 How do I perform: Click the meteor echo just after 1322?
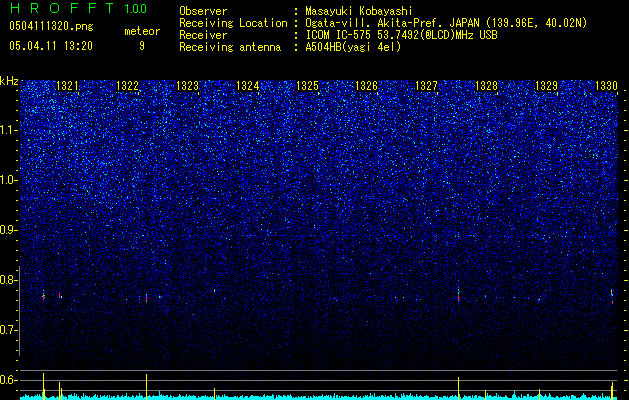[146, 298]
